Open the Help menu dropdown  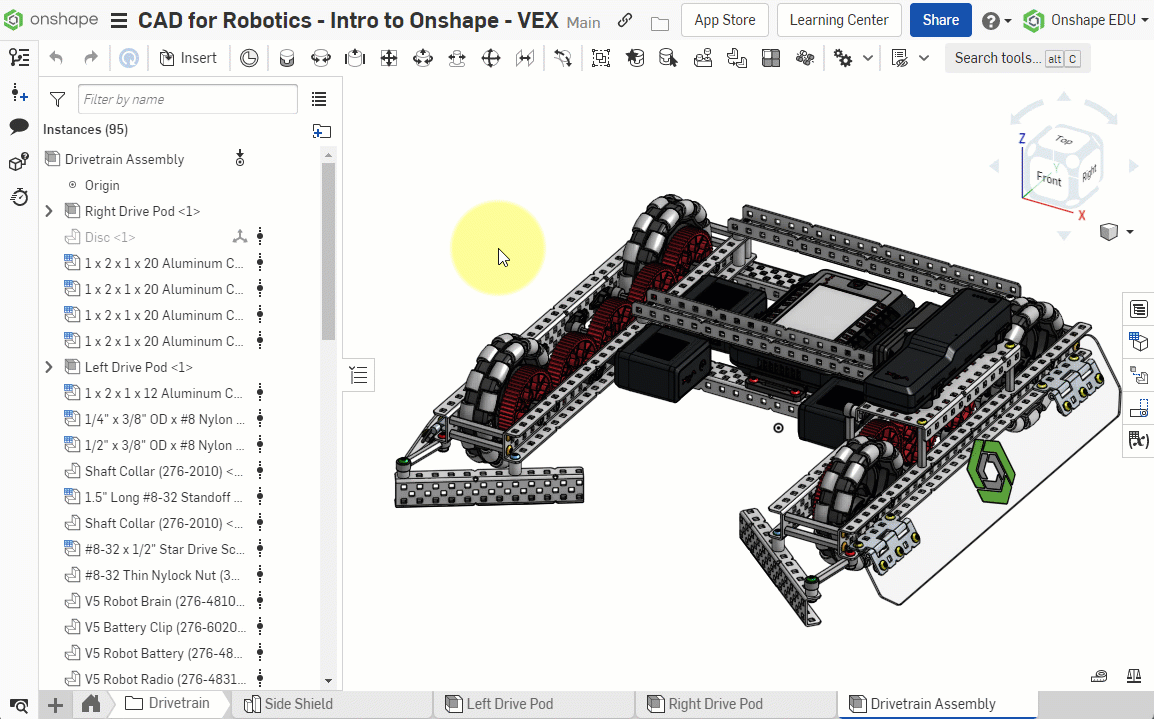(x=996, y=20)
